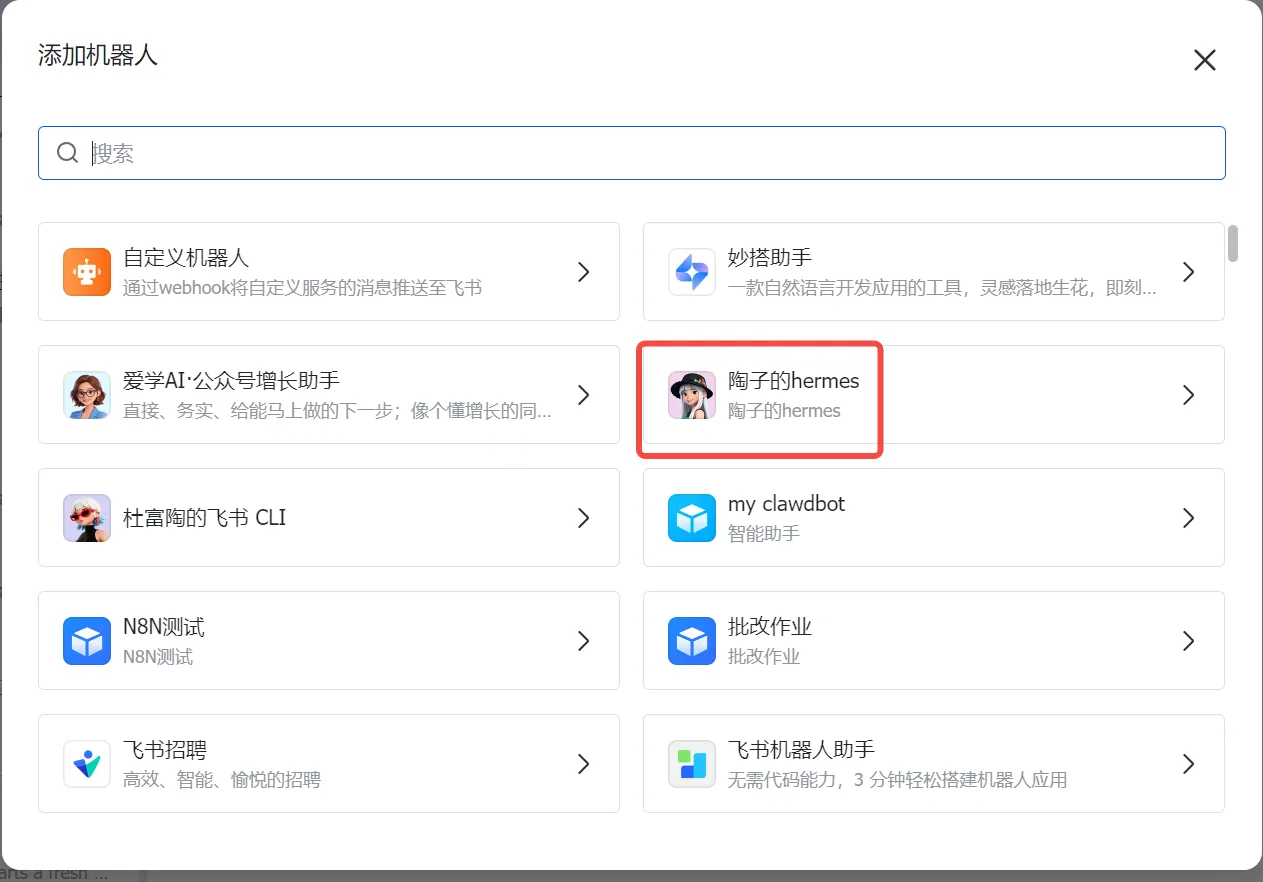Select the N8N测试 bold title
The image size is (1263, 882).
164,627
